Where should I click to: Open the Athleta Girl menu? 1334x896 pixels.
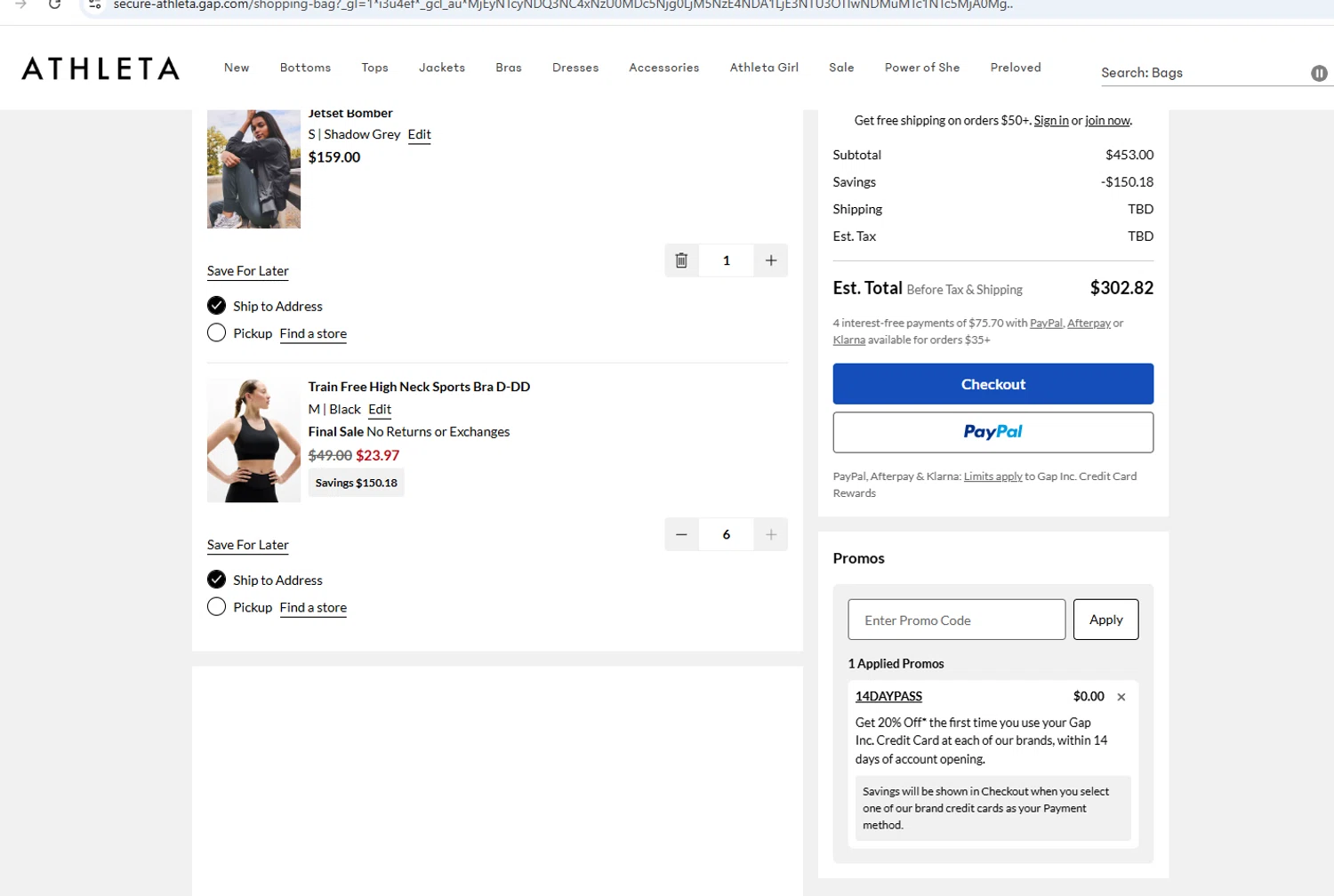[764, 68]
